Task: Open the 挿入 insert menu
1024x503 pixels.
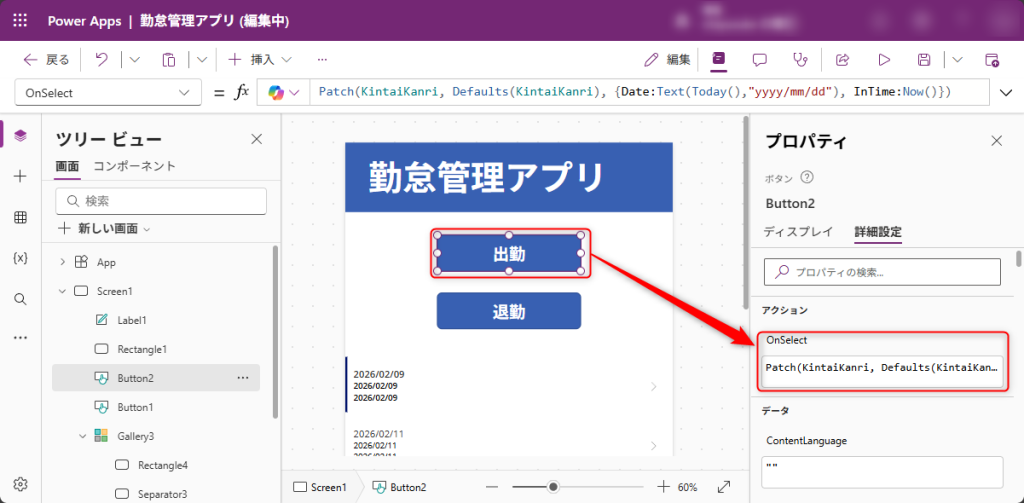Action: click(259, 60)
